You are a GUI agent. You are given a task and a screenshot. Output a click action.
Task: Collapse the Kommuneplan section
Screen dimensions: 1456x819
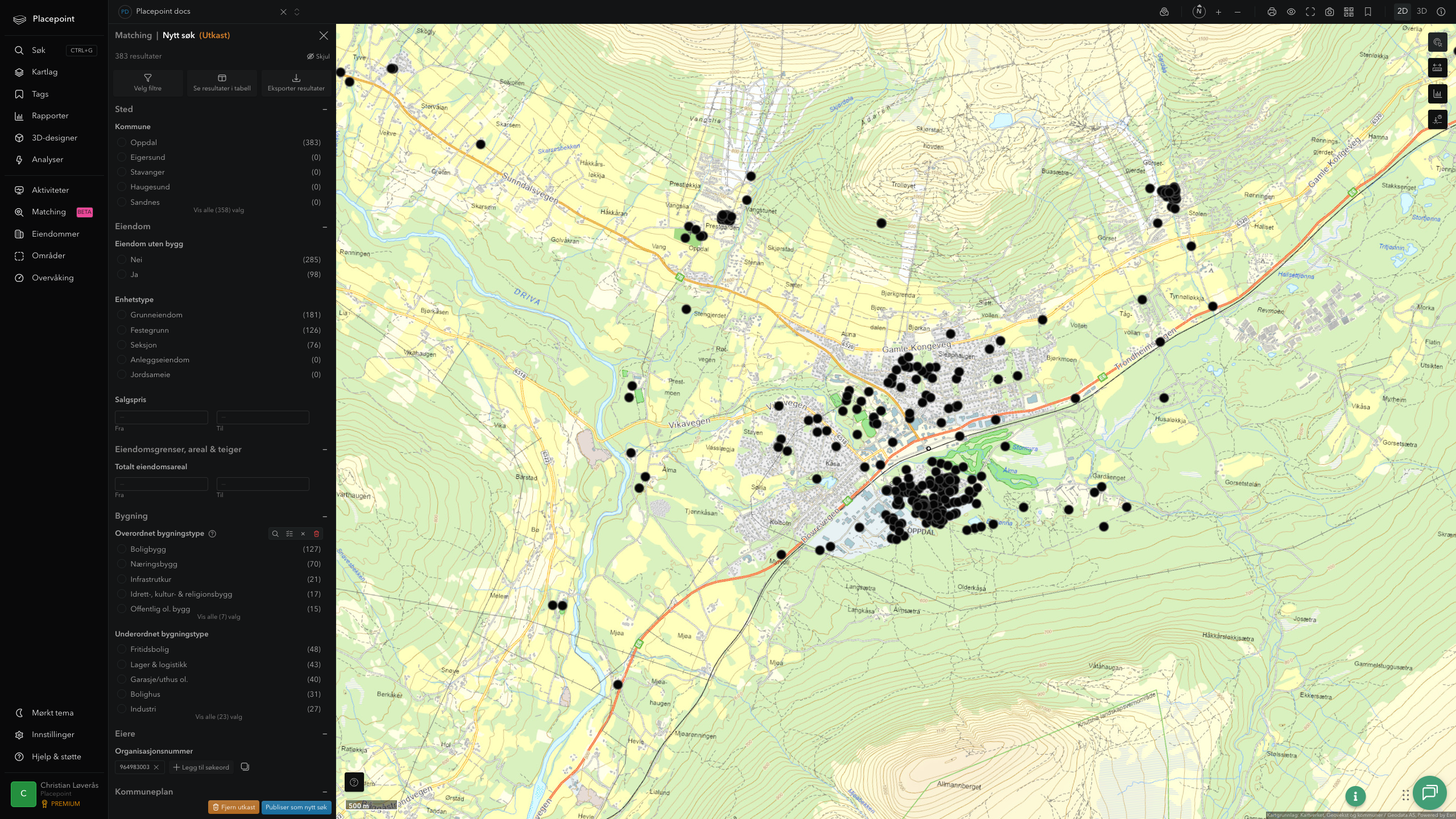coord(325,792)
